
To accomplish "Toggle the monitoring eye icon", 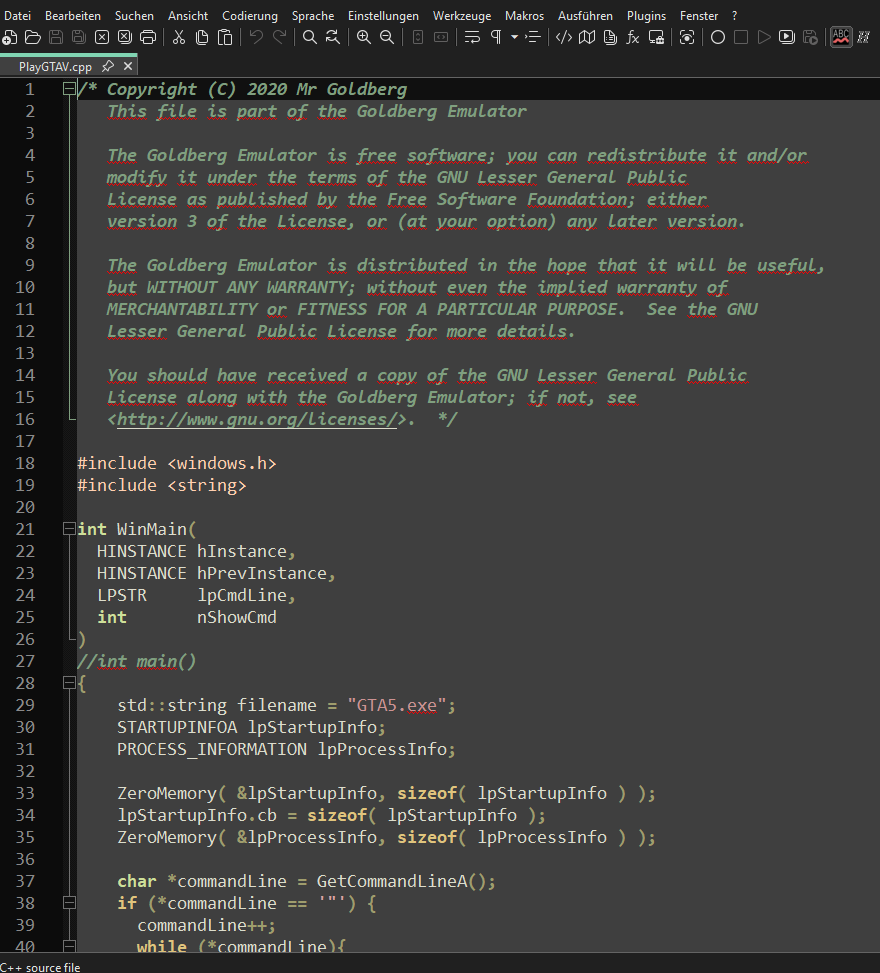I will (x=687, y=38).
